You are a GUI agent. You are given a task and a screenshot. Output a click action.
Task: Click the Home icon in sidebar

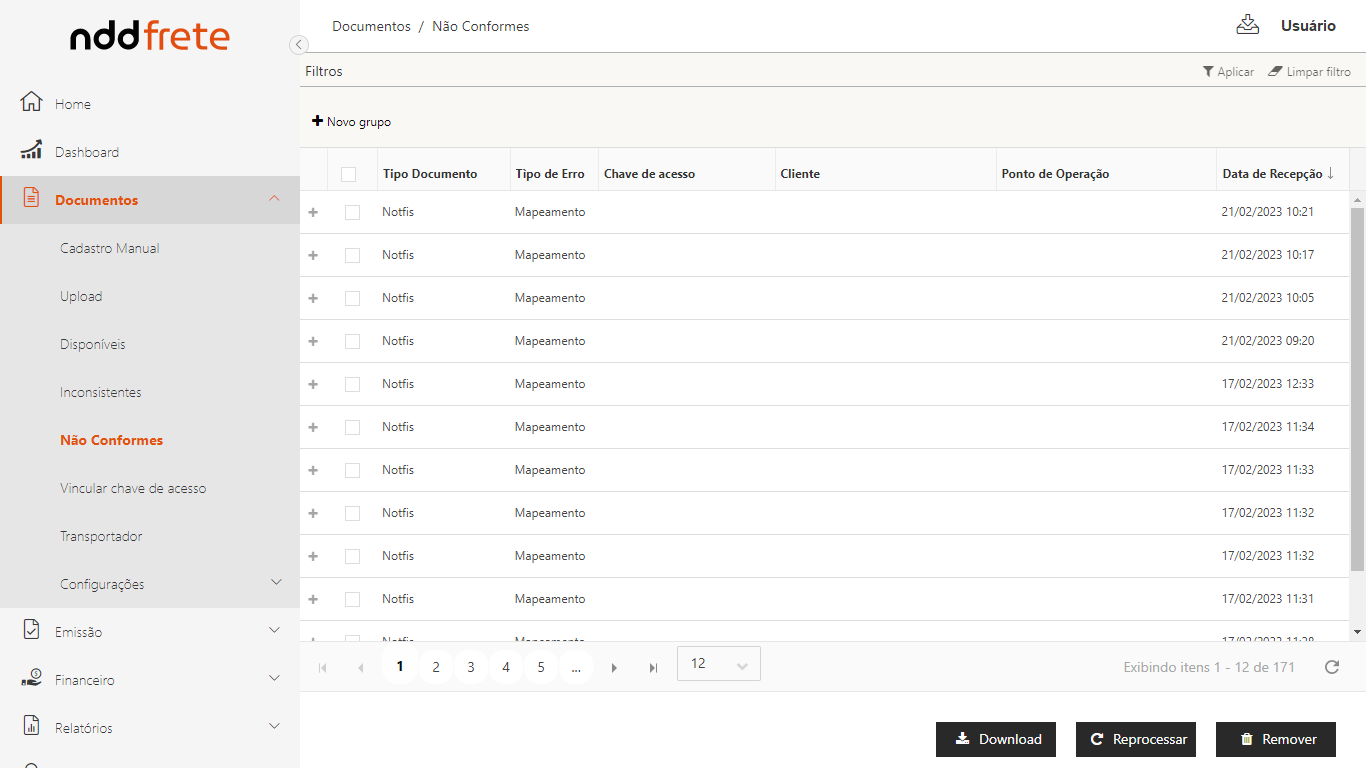coord(32,103)
